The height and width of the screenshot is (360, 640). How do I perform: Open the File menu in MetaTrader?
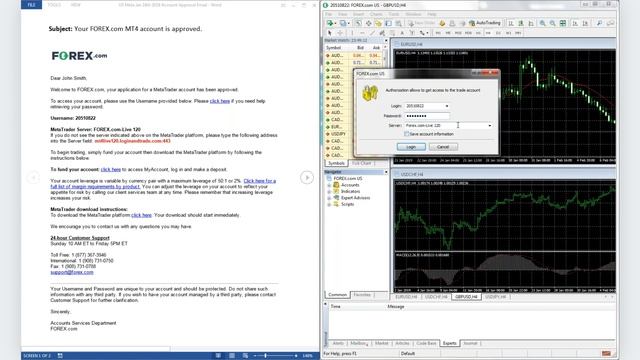(x=329, y=14)
